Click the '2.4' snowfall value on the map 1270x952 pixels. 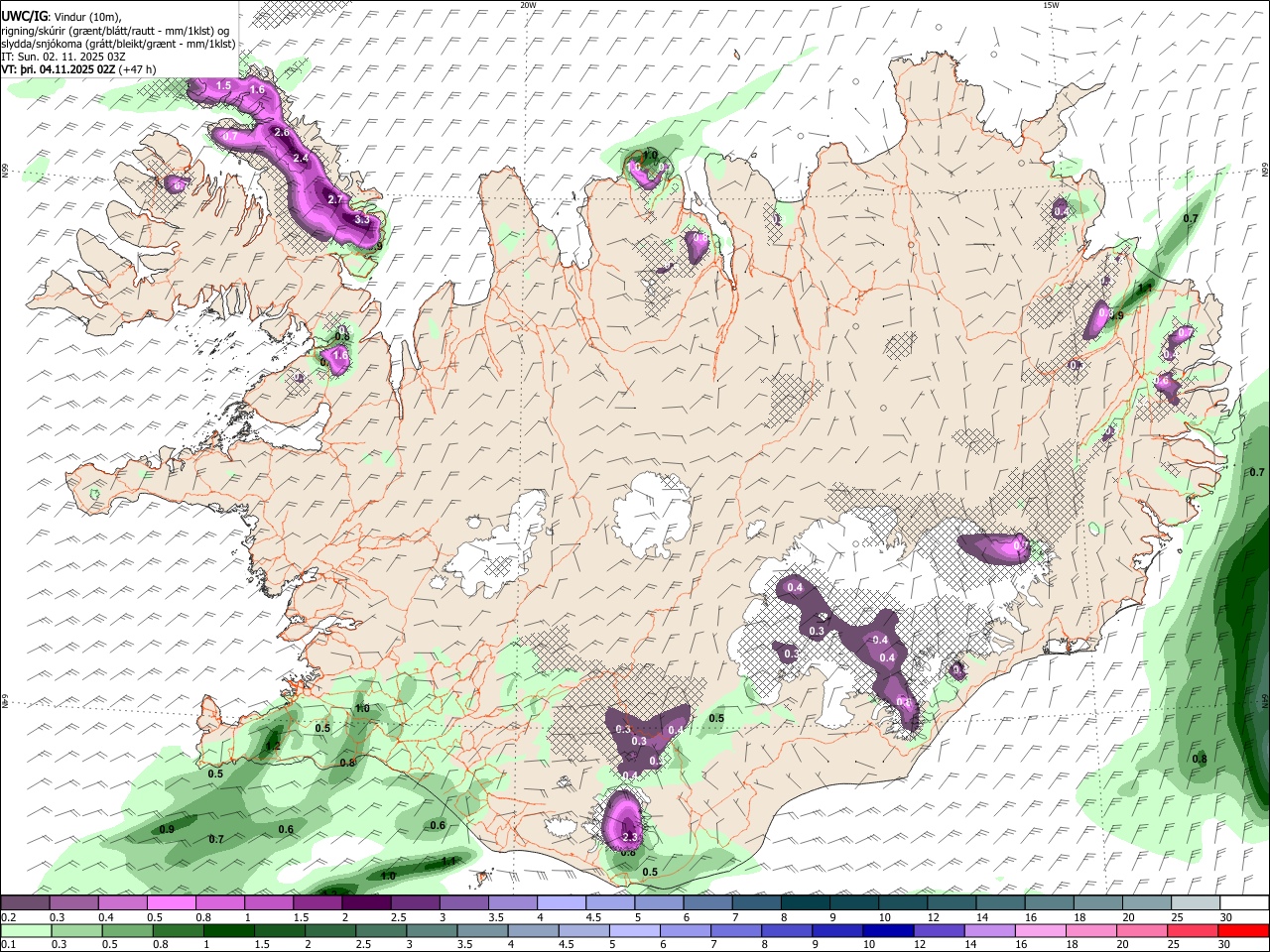point(301,158)
